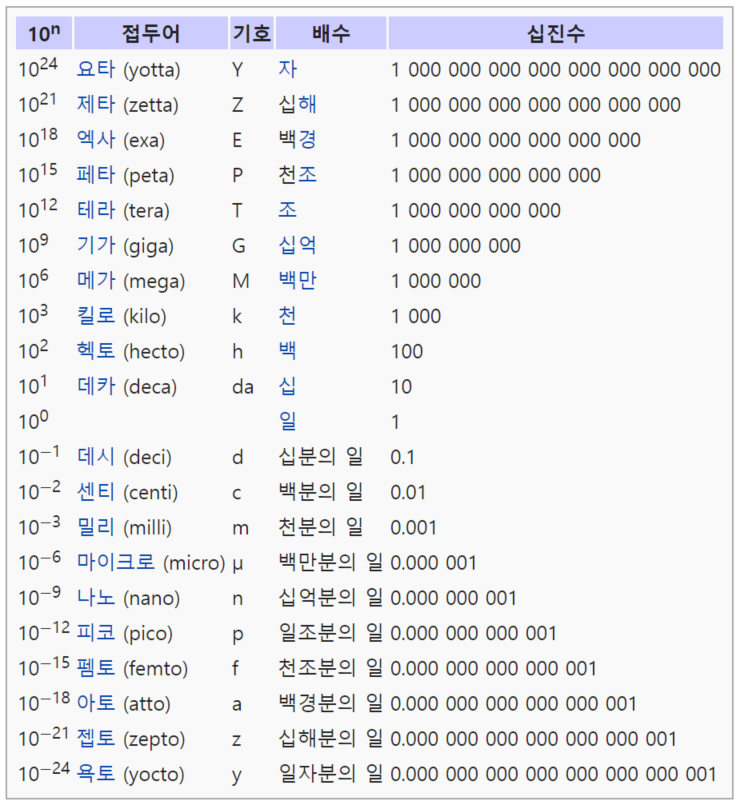Open the 제타 (zetta) prefix link
Screen dimensions: 739x806
(x=96, y=104)
